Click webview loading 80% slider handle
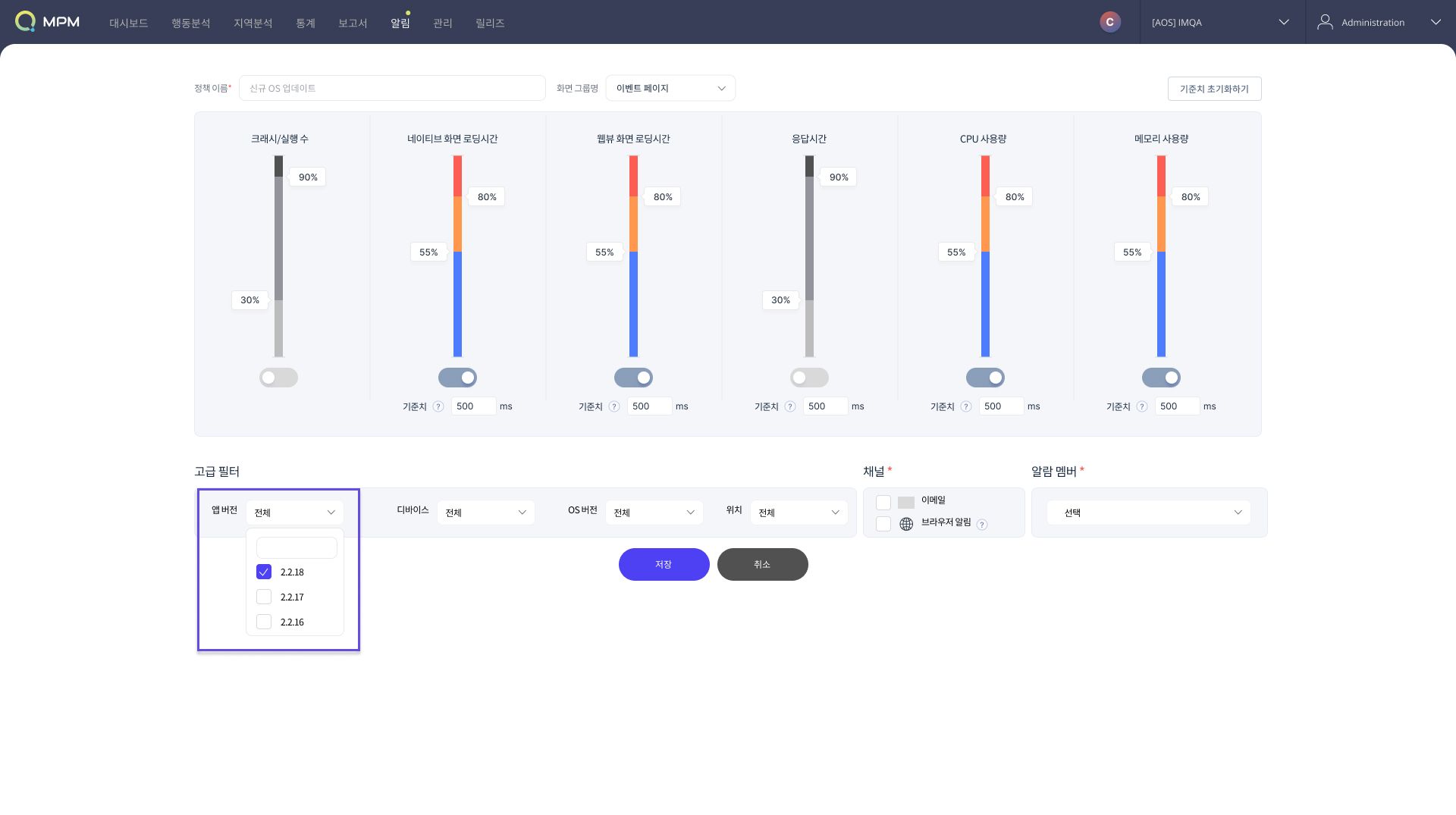Viewport: 1456px width, 815px height. (x=662, y=196)
